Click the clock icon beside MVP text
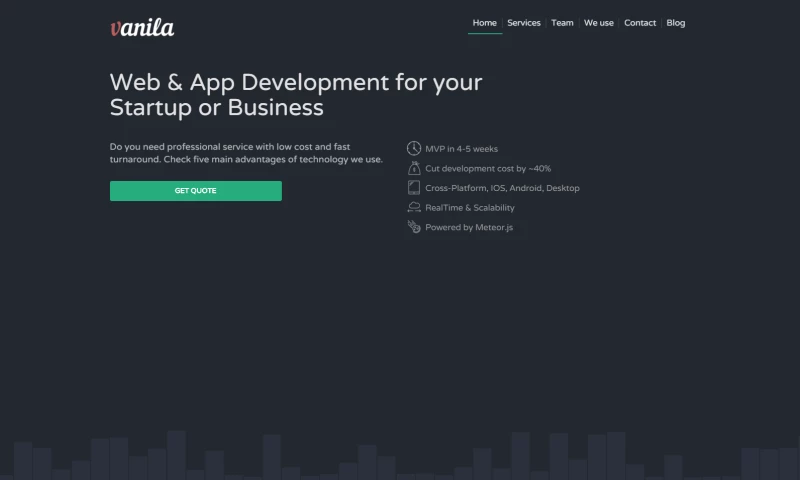Image resolution: width=800 pixels, height=480 pixels. point(414,148)
